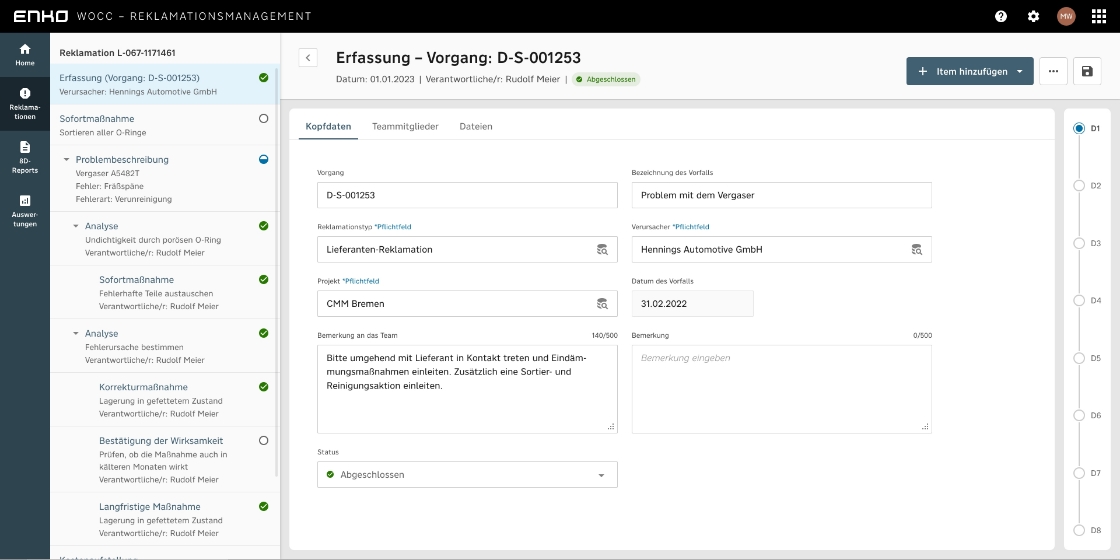The height and width of the screenshot is (560, 1120).
Task: Click Abgeschlossen status badge in header
Action: pos(606,79)
